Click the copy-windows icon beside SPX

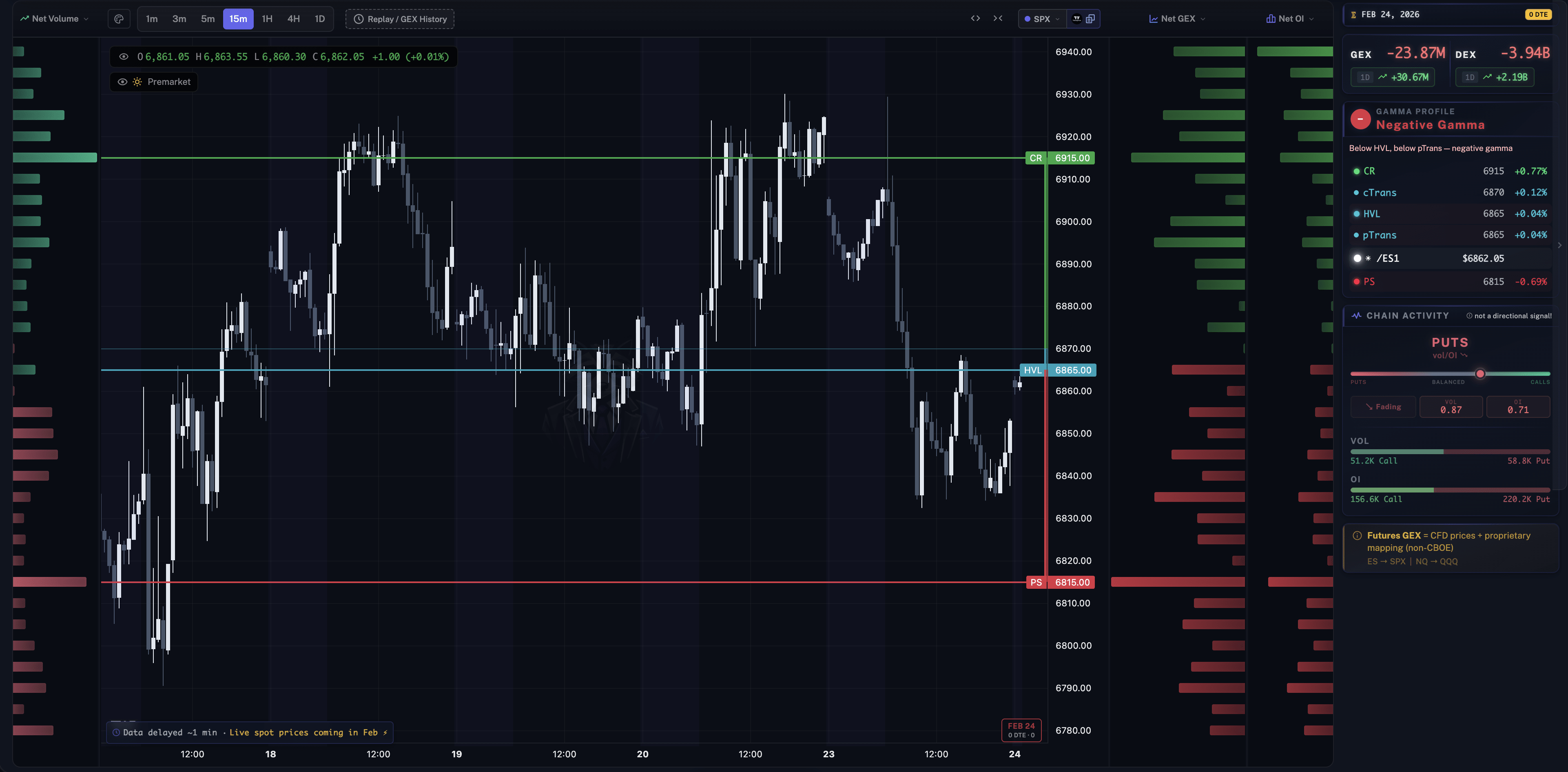tap(1090, 18)
